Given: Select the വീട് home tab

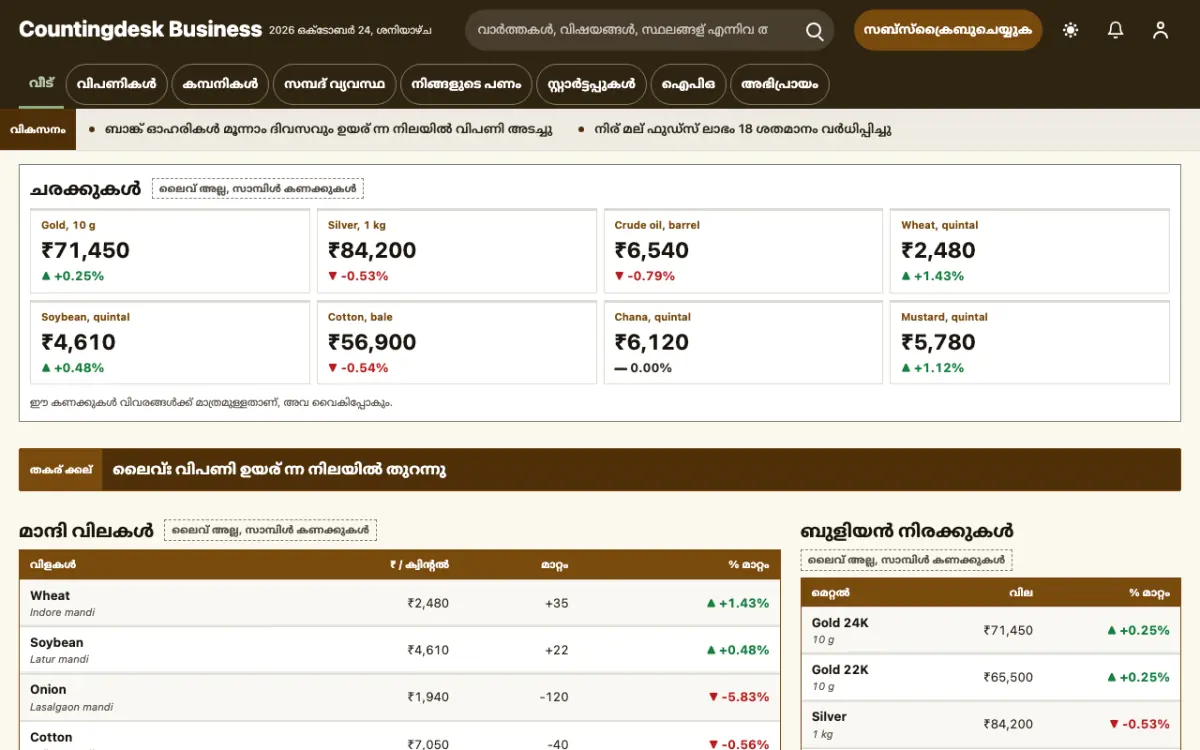Looking at the screenshot, I should click(x=42, y=84).
